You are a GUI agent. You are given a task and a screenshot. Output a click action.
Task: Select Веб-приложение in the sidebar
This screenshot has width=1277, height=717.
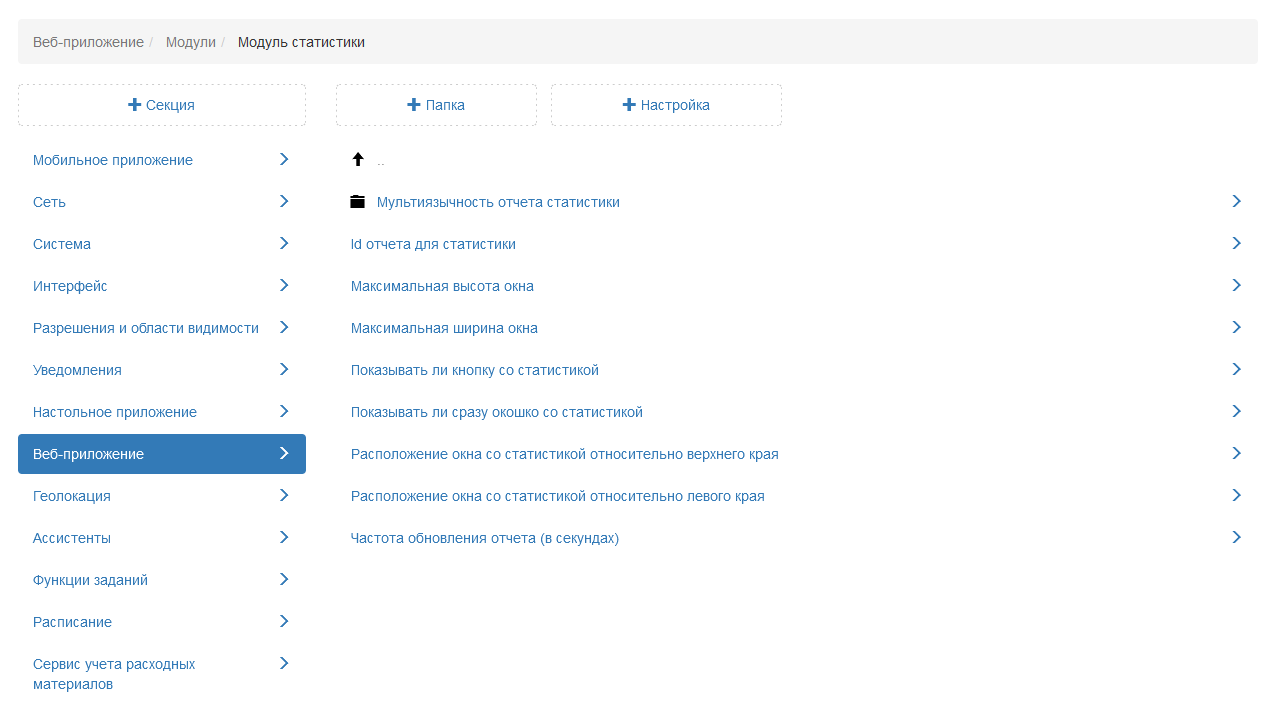(x=88, y=454)
